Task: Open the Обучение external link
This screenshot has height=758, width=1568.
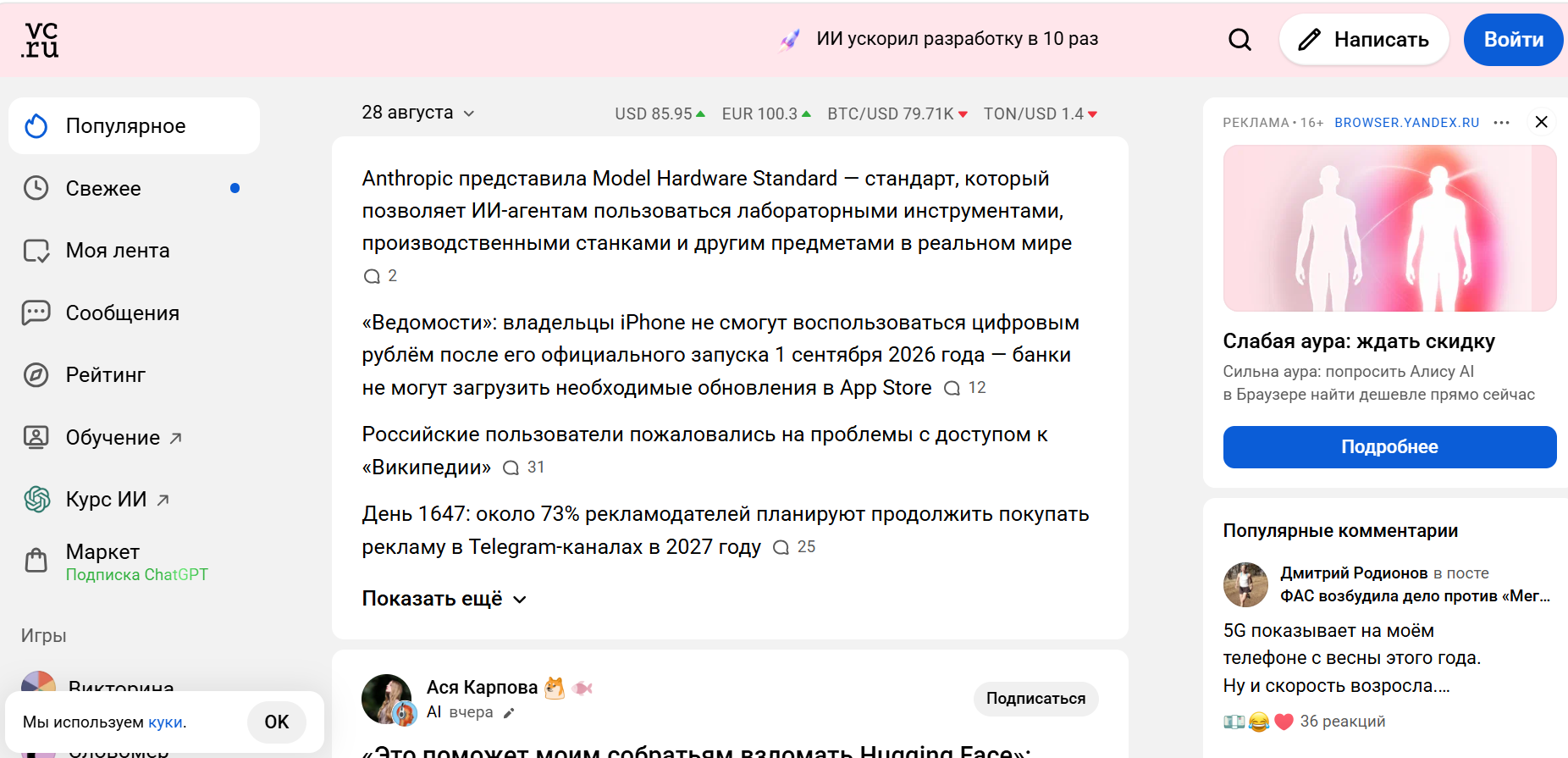Action: coord(134,437)
